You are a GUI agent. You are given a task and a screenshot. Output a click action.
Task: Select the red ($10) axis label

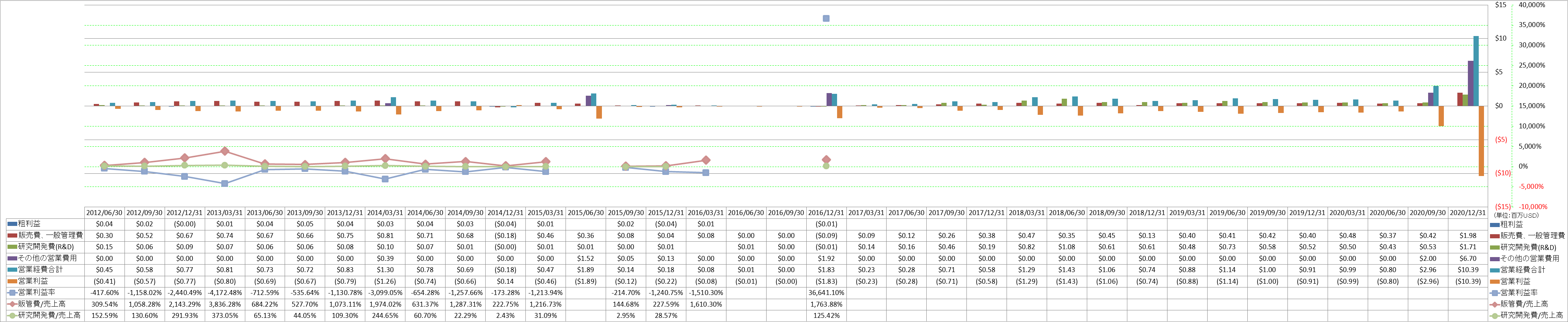(1502, 173)
